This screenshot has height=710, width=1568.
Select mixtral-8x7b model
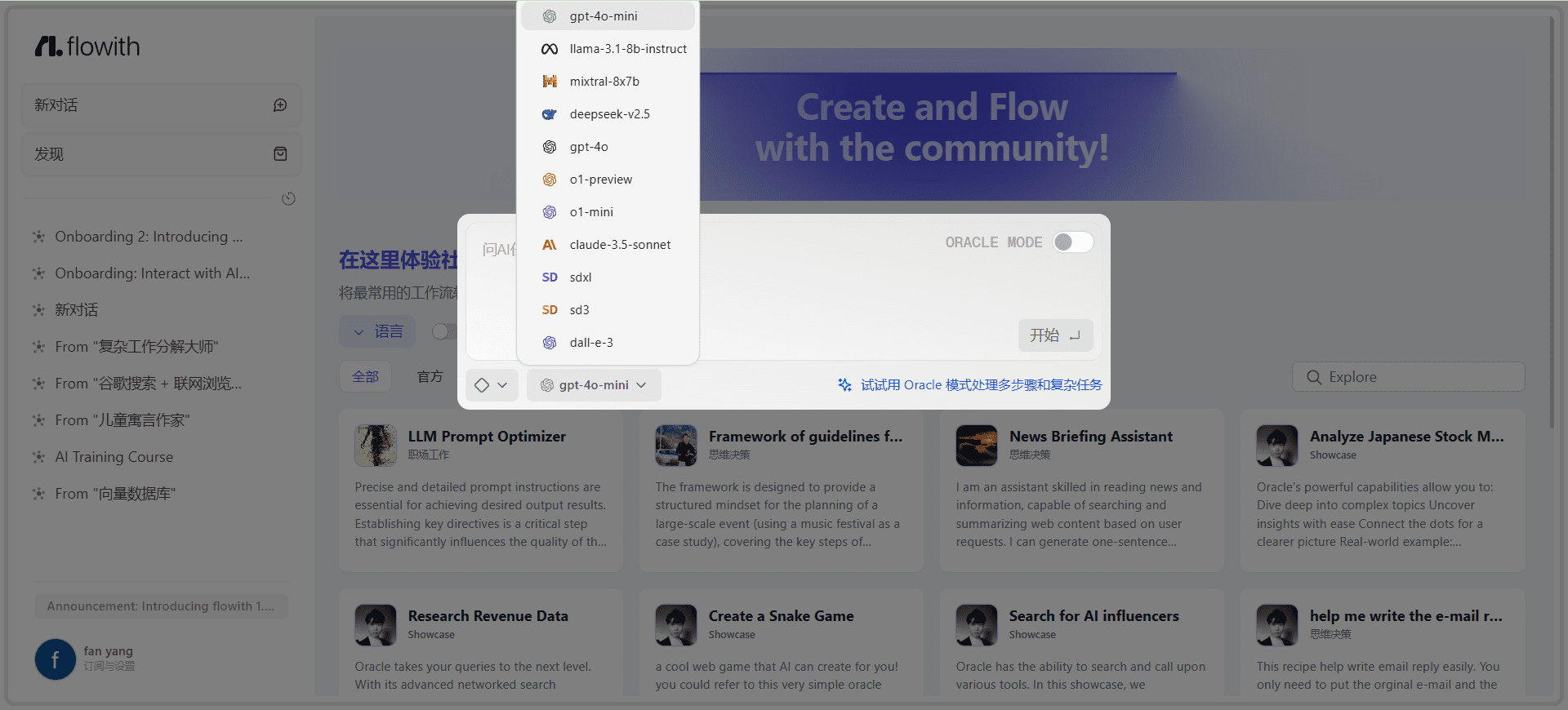click(x=608, y=82)
